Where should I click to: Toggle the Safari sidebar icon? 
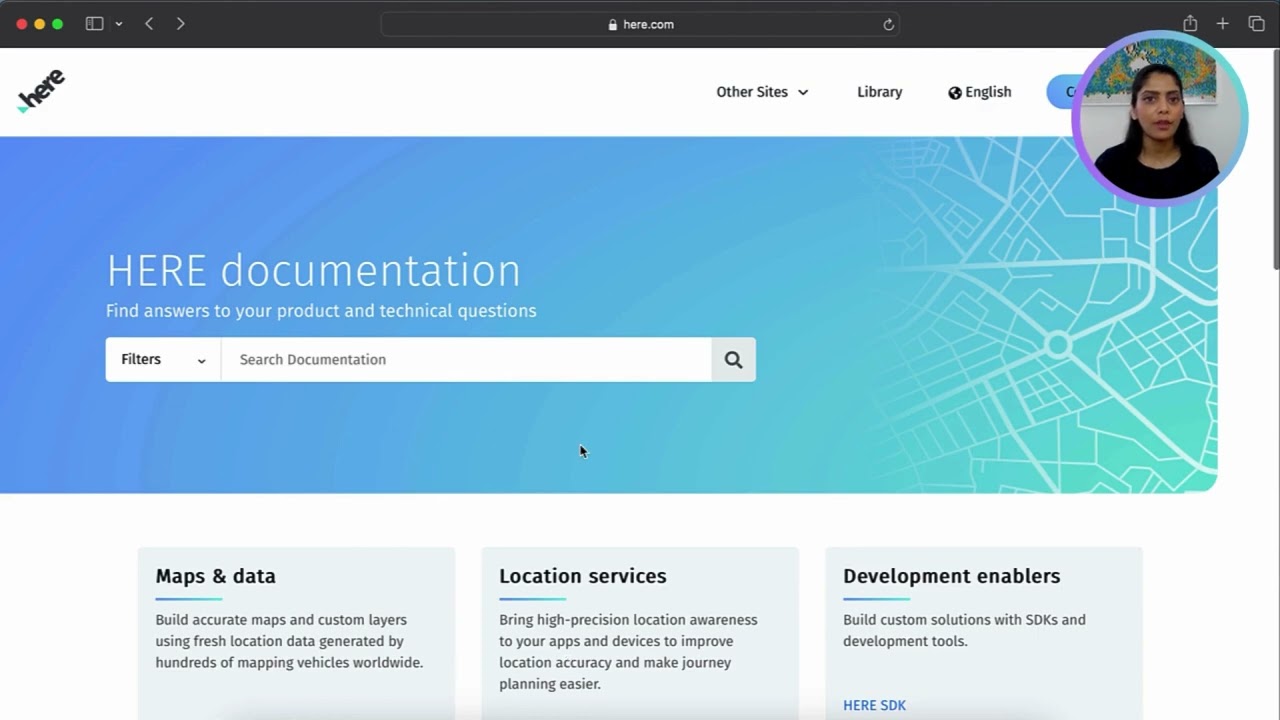(x=94, y=24)
